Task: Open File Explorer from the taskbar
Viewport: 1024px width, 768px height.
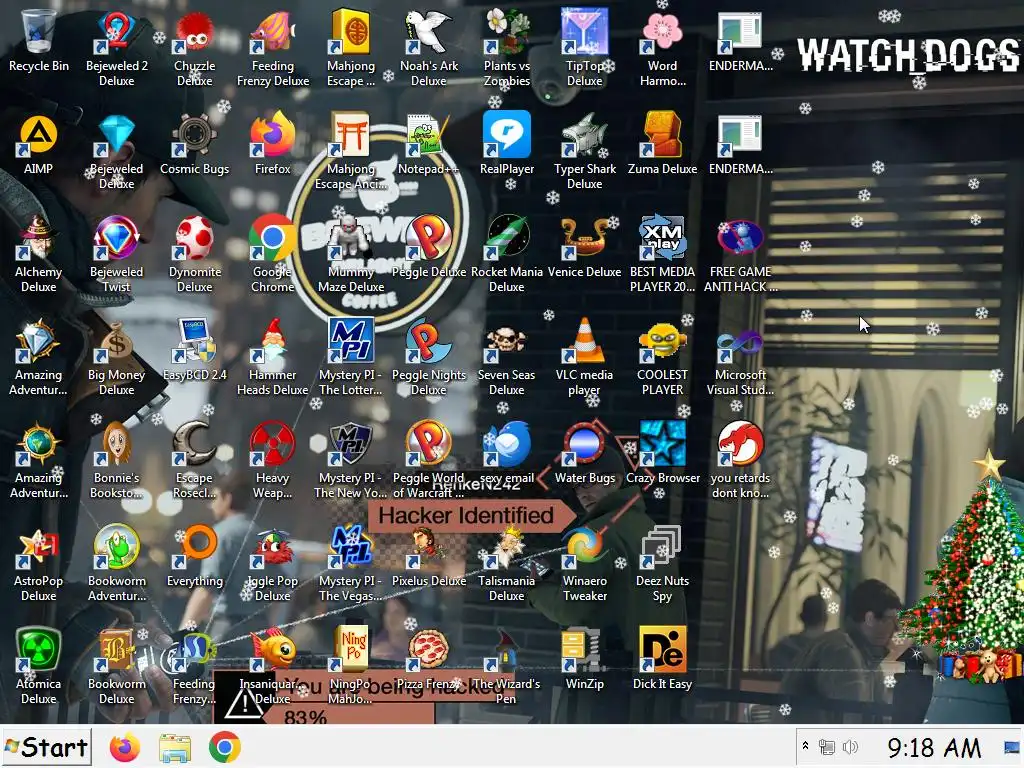Action: pyautogui.click(x=174, y=747)
